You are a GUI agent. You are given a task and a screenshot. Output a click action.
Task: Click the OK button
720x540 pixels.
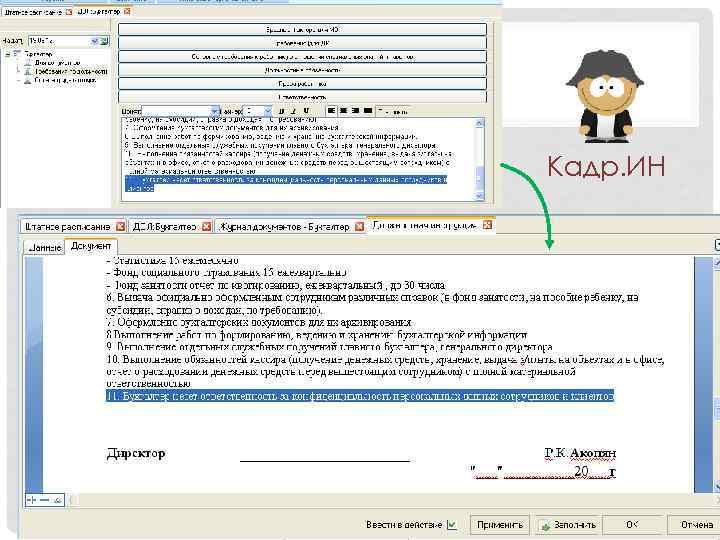pos(632,525)
